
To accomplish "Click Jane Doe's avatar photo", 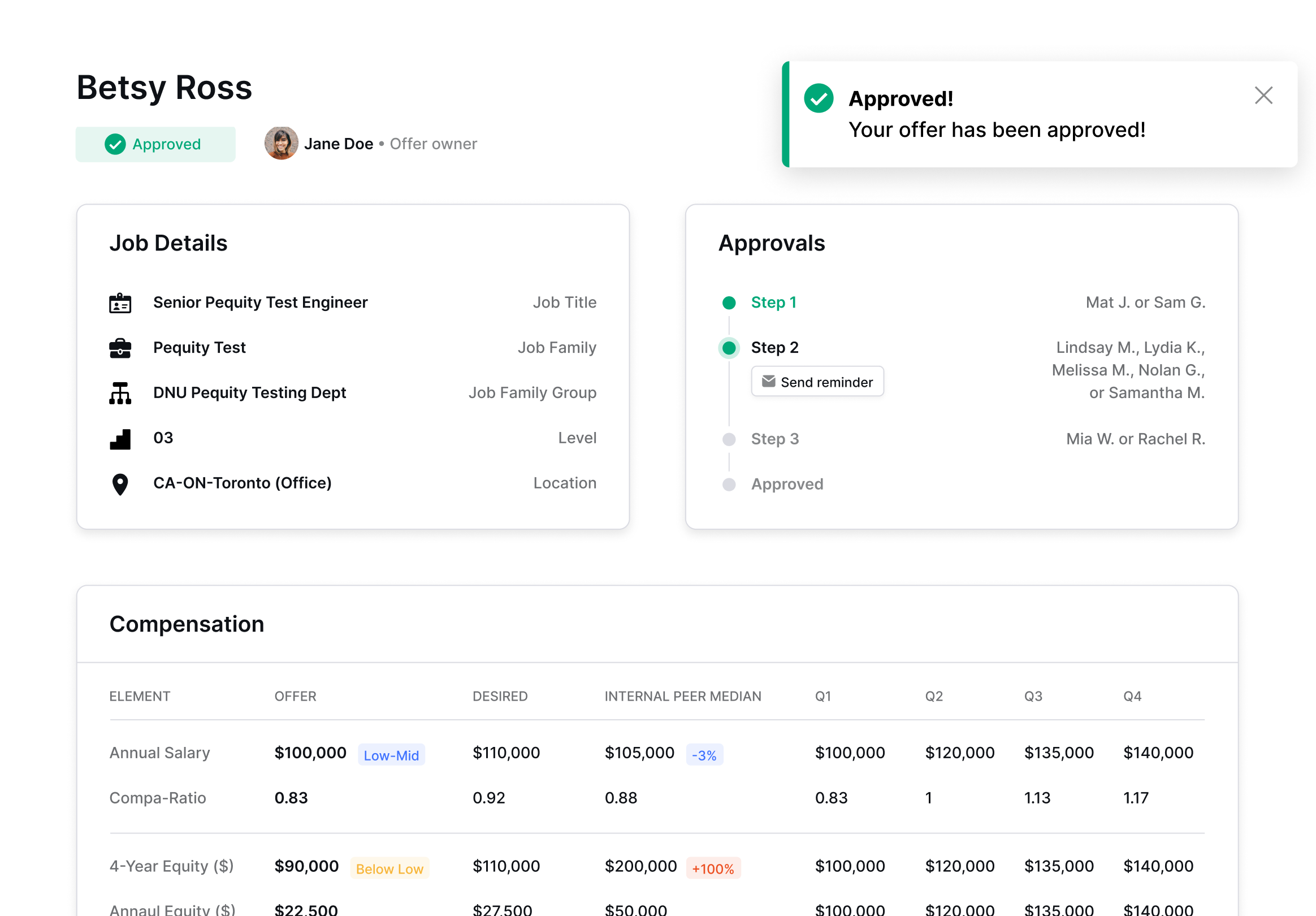I will click(x=281, y=143).
